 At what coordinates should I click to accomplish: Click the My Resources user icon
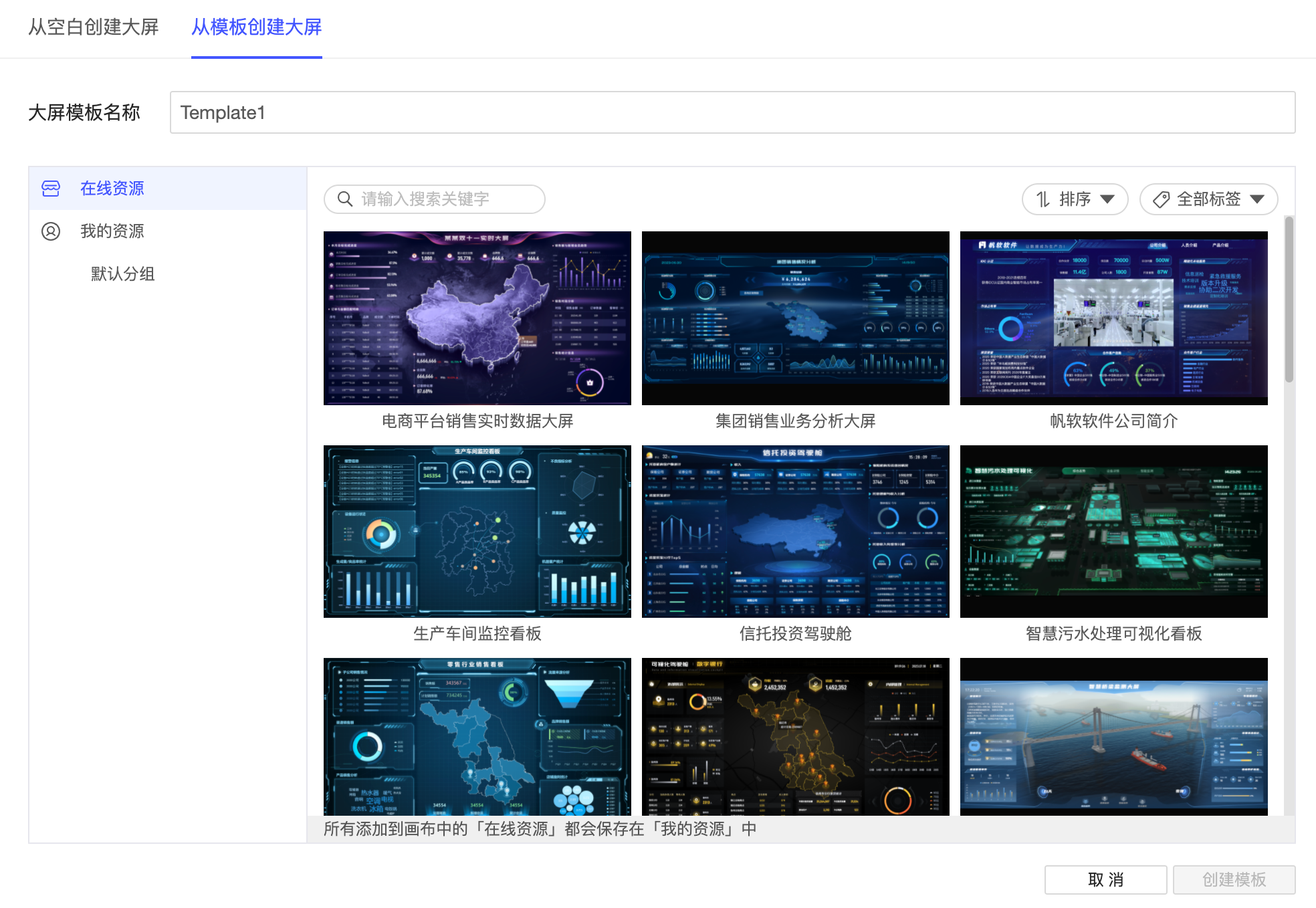(x=51, y=231)
